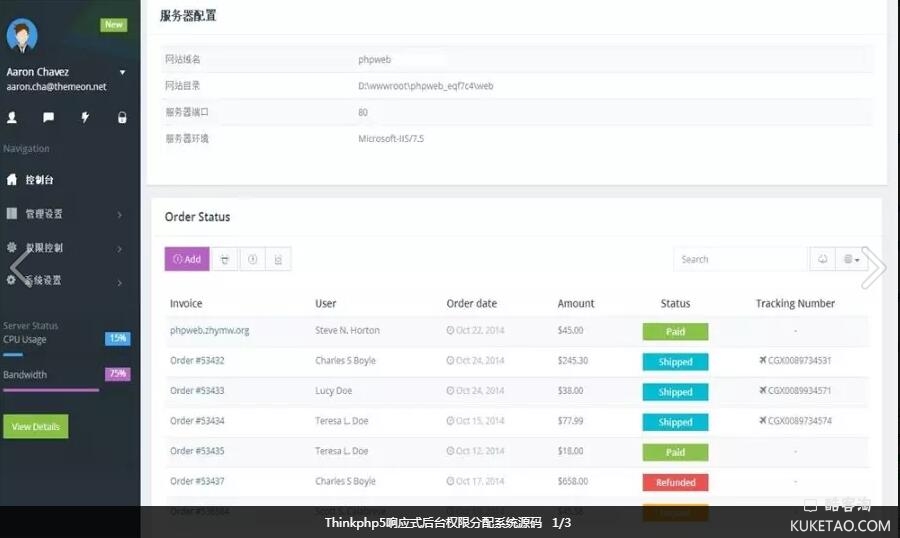Click tracking number CGX0089934571
Viewport: 900px width, 538px height.
pyautogui.click(x=800, y=390)
